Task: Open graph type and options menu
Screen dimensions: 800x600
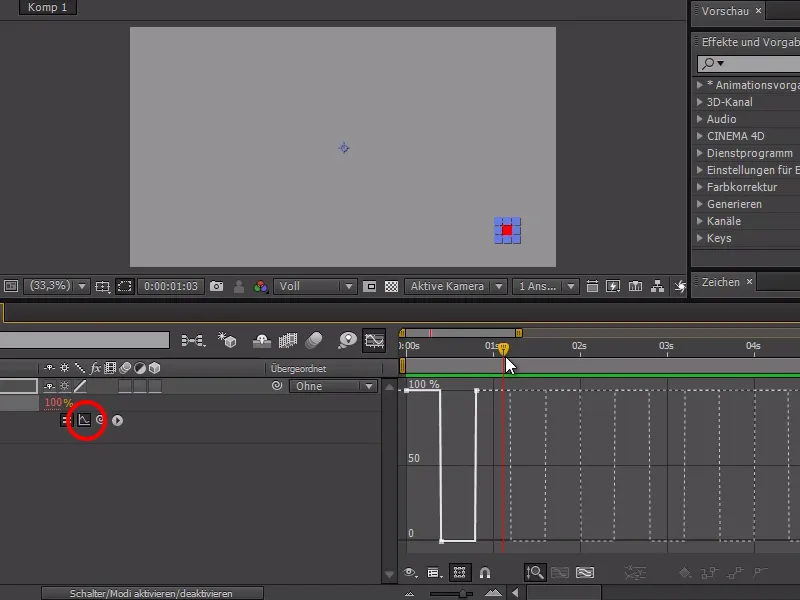Action: click(435, 573)
